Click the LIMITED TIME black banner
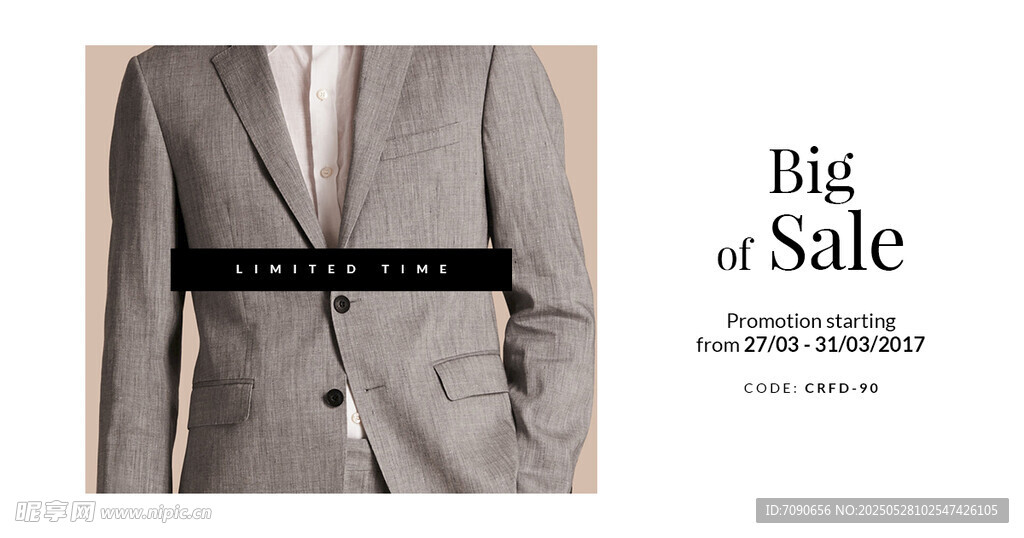The height and width of the screenshot is (538, 1024). pos(341,269)
